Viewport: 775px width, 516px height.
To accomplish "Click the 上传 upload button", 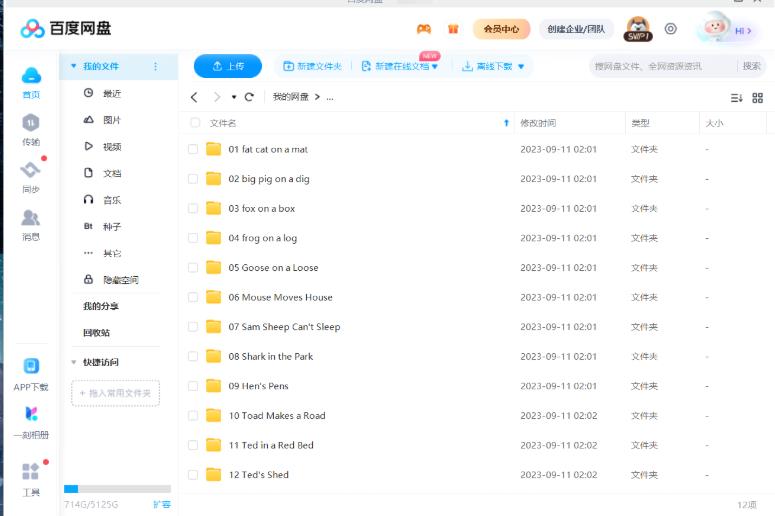I will click(x=228, y=66).
